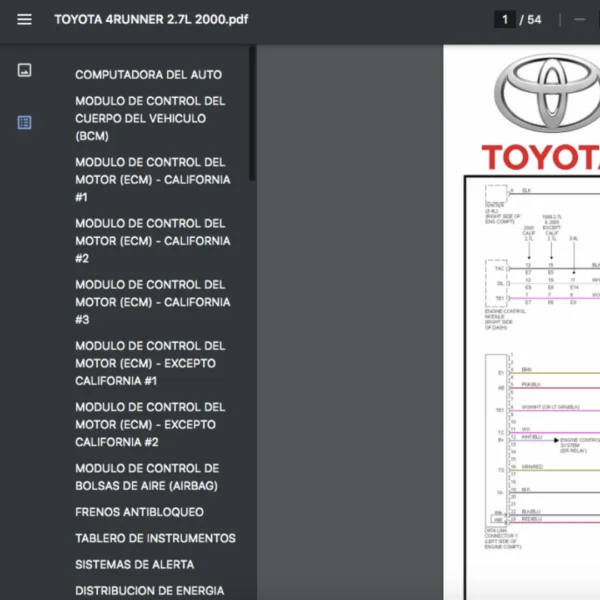Image resolution: width=600 pixels, height=600 pixels.
Task: Open the COMPUTADORA DEL AUTO outline entry
Action: pos(148,75)
